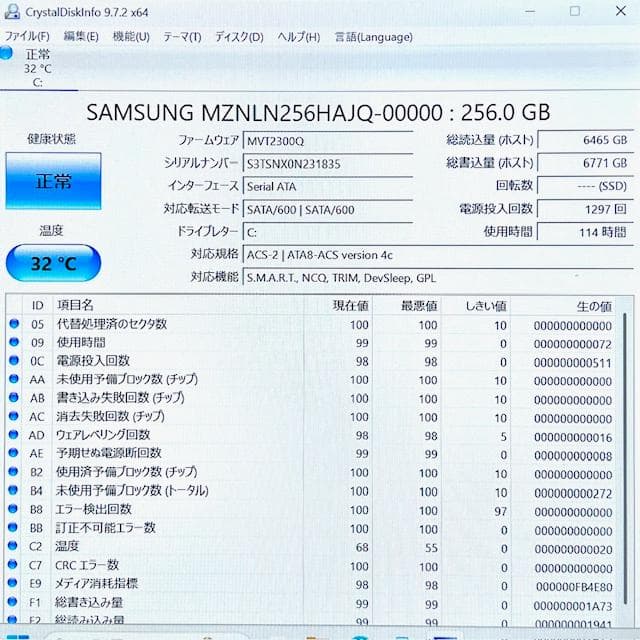640x640 pixels.
Task: Click the ACS-2 standard field
Action: pos(438,255)
